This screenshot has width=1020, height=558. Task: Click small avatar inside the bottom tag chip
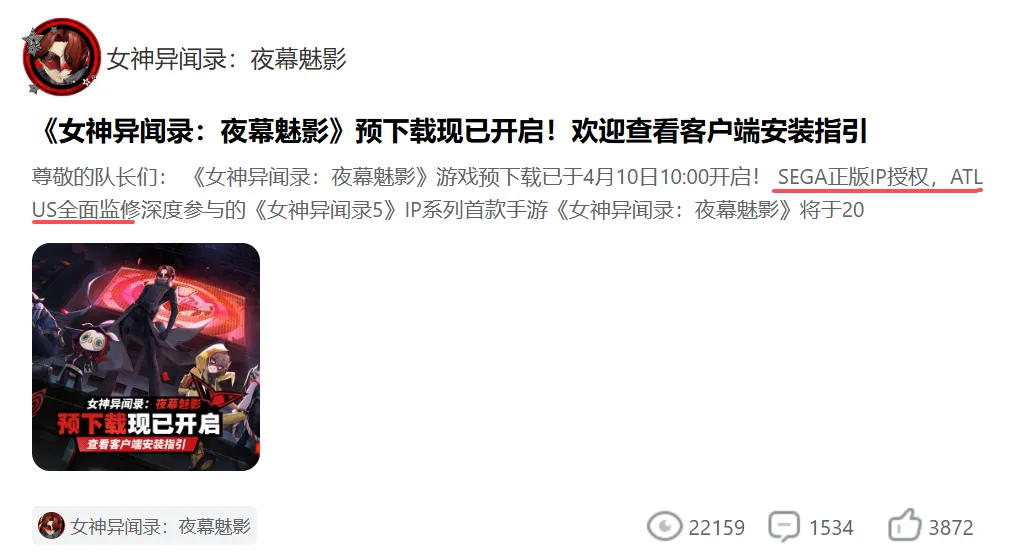pyautogui.click(x=51, y=525)
